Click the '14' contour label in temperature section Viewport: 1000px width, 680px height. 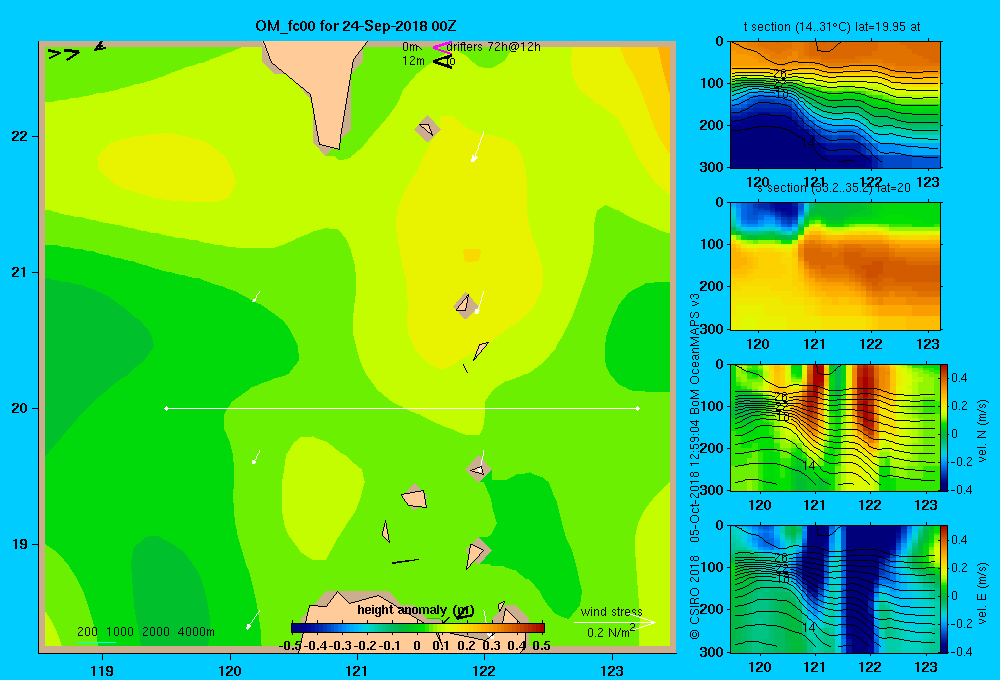pos(807,142)
